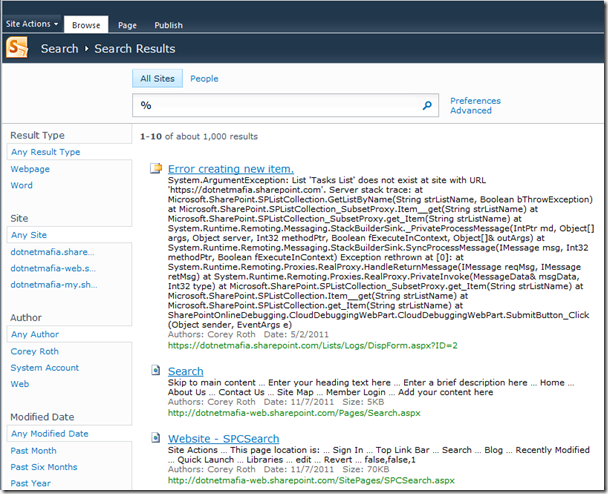Click the Pages/Search.aspx result URL
Image resolution: width=608 pixels, height=494 pixels.
[294, 413]
